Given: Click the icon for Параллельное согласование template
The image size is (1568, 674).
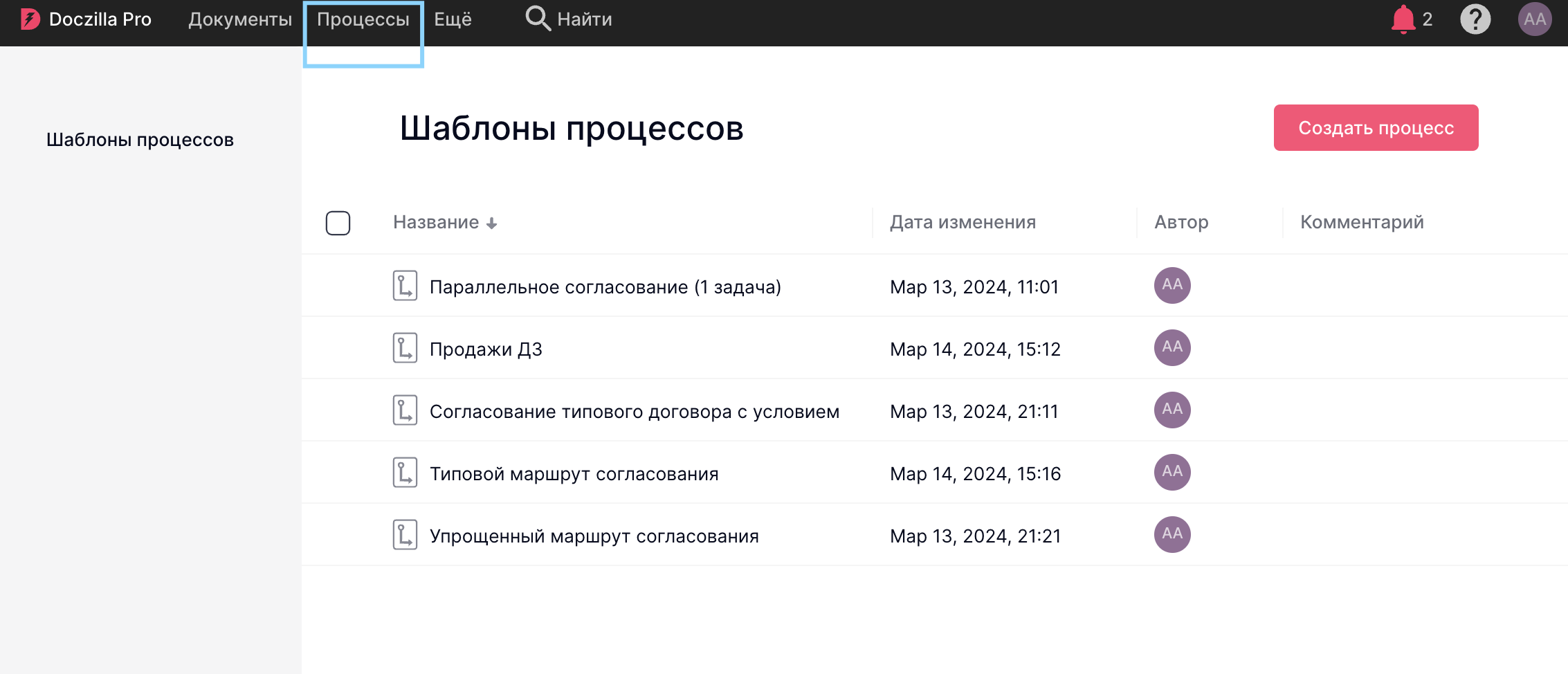Looking at the screenshot, I should 405,286.
